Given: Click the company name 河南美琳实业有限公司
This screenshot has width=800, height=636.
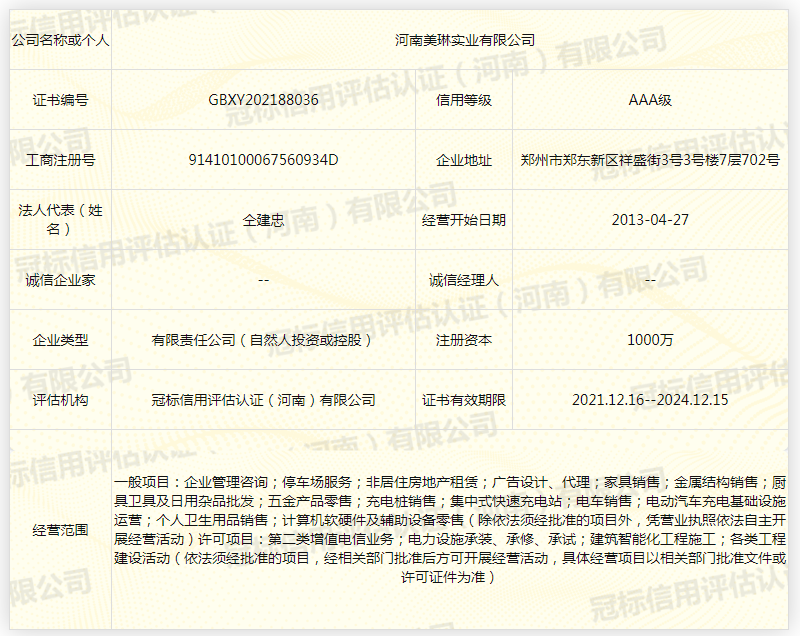Looking at the screenshot, I should point(464,40).
